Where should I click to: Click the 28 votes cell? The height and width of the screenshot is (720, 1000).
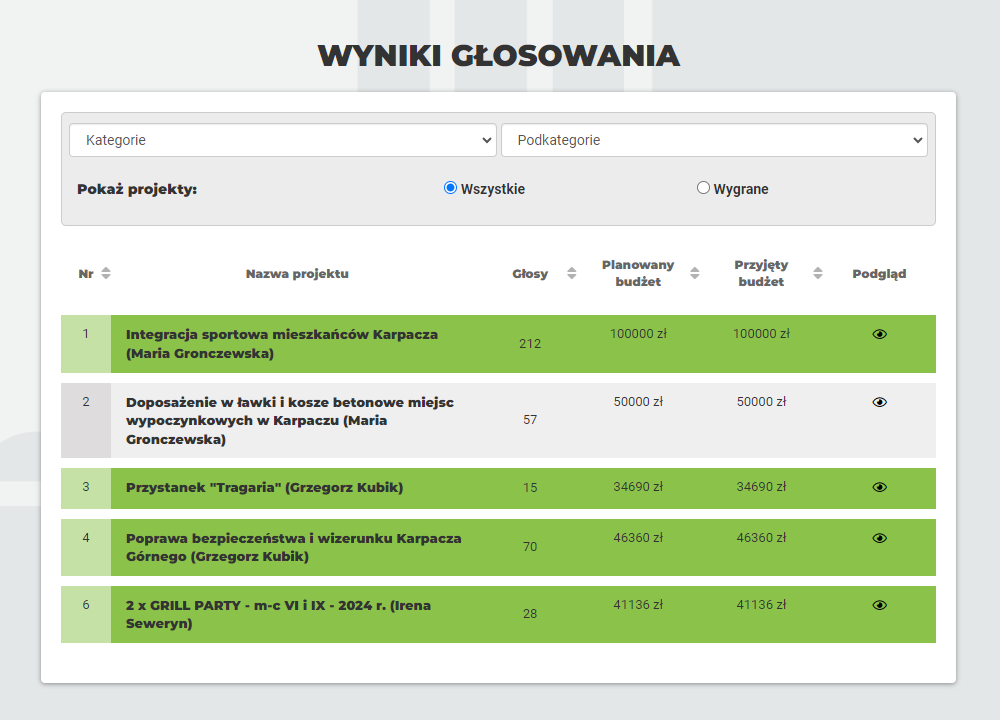(530, 613)
